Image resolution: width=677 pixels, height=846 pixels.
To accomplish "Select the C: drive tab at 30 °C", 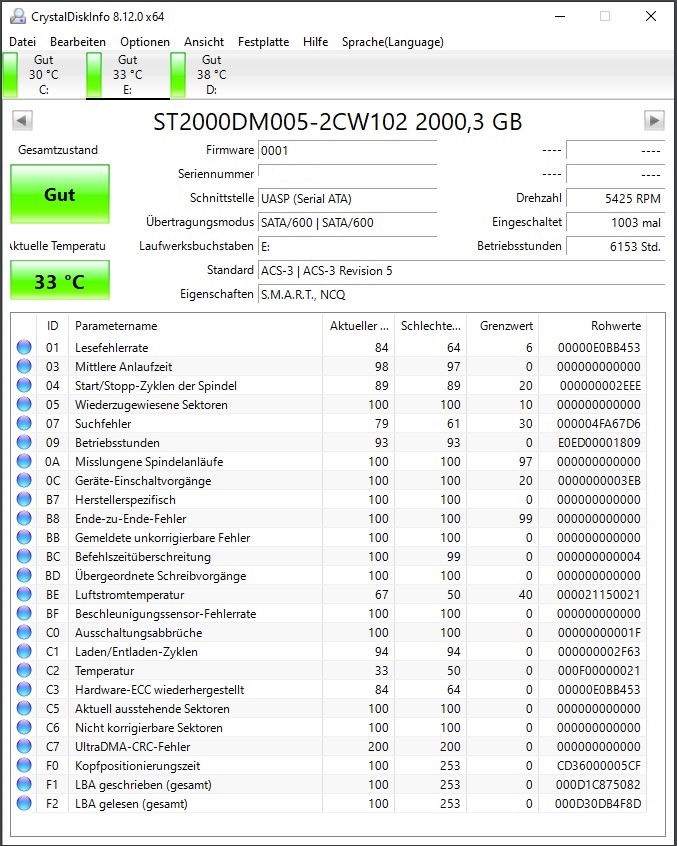I will pos(44,75).
